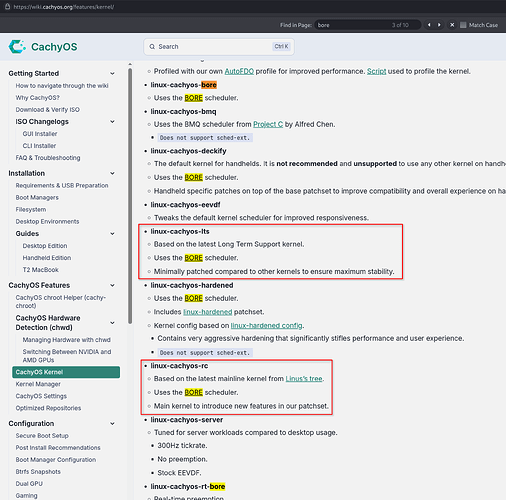Collapse the Configuration section chevron
The height and width of the screenshot is (500, 506).
point(112,424)
